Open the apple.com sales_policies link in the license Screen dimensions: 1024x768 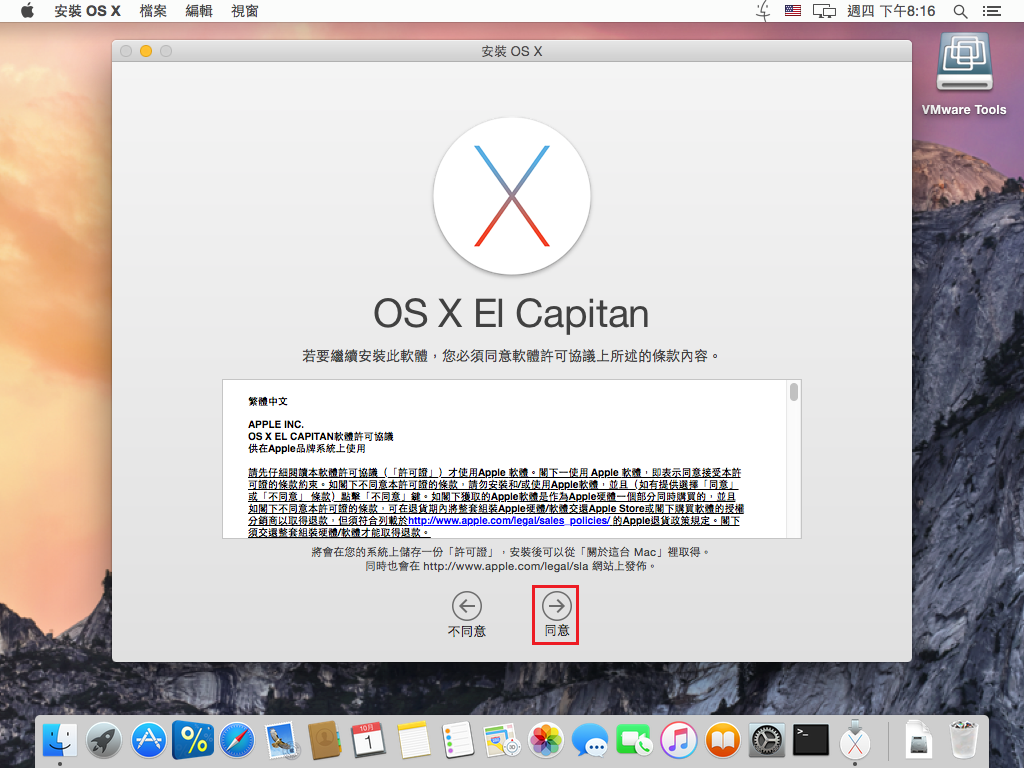click(x=509, y=520)
